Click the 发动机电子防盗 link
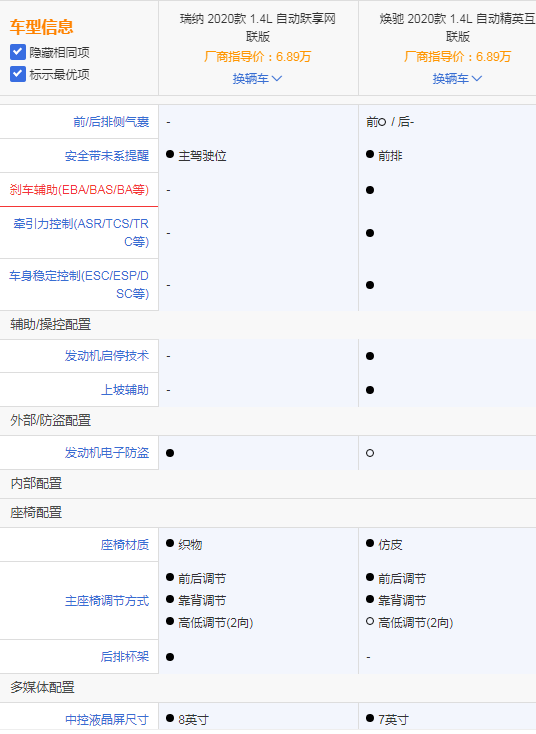536x734 pixels. (x=107, y=453)
